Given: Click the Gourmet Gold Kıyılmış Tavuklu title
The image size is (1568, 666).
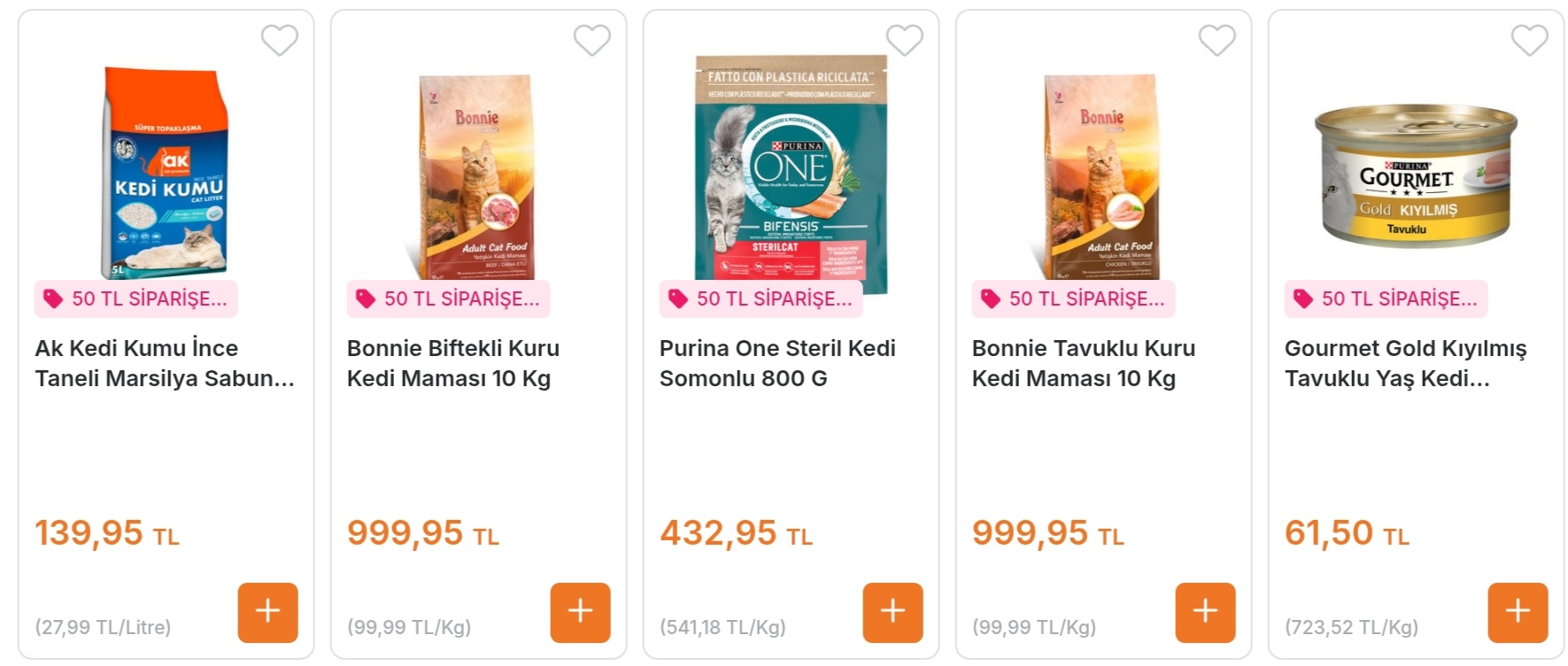Looking at the screenshot, I should (1405, 363).
